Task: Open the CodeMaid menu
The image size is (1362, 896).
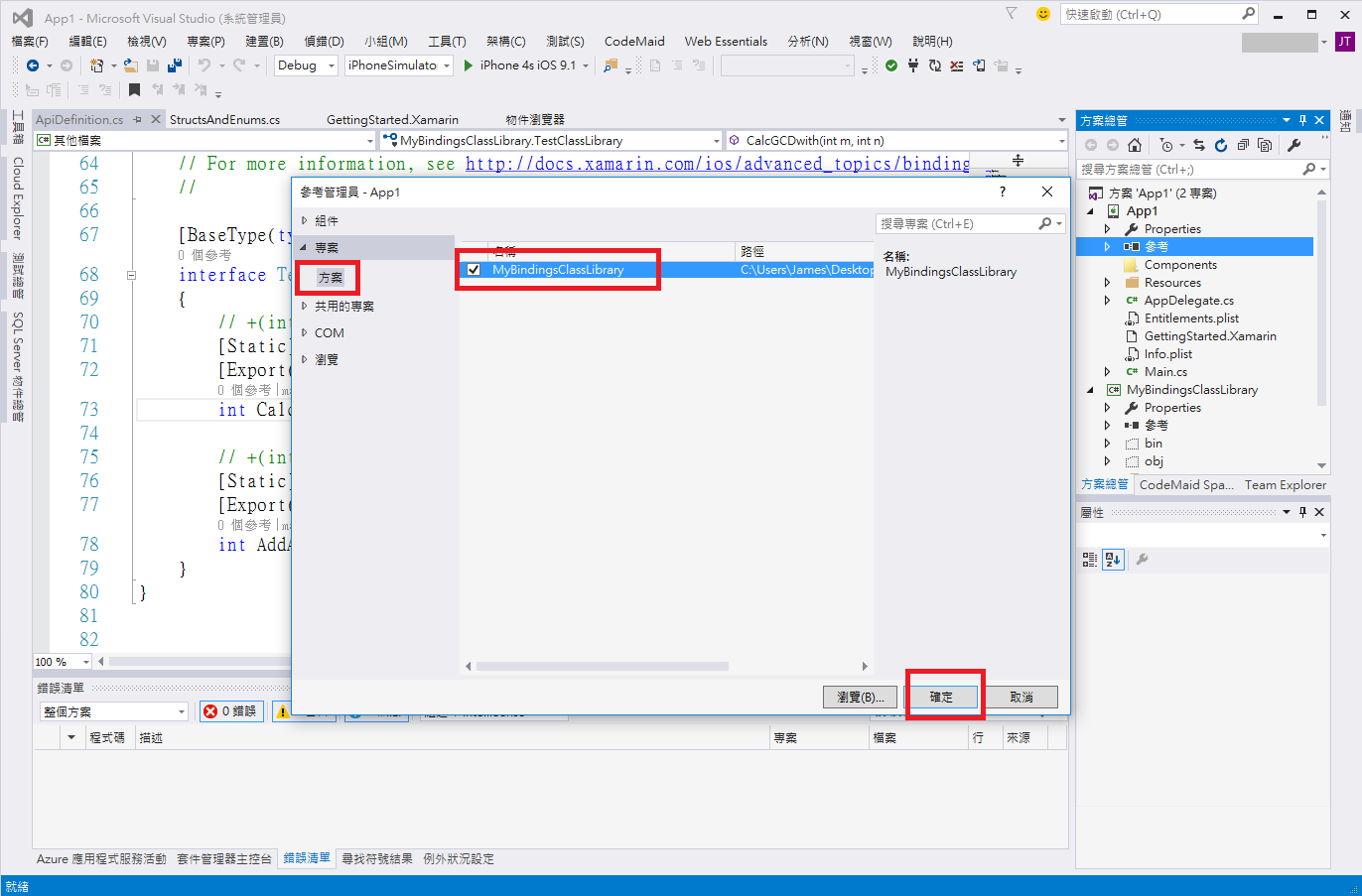Action: [x=634, y=41]
